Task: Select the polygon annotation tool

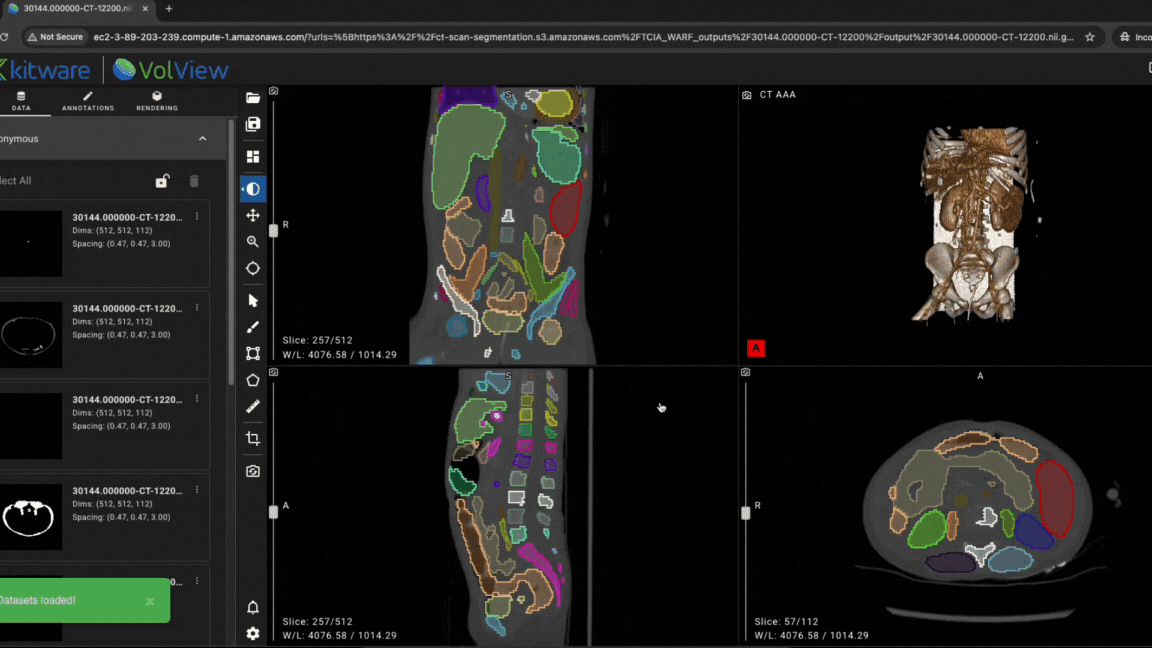Action: pos(253,380)
